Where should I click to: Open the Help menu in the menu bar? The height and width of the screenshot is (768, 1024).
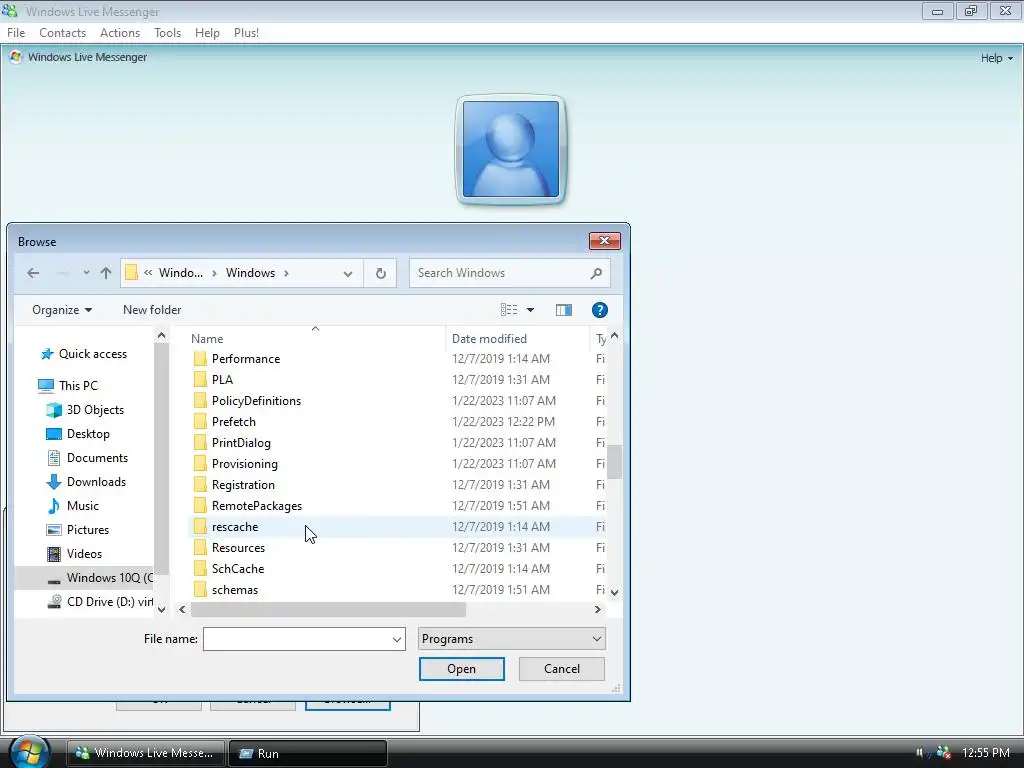pos(207,33)
